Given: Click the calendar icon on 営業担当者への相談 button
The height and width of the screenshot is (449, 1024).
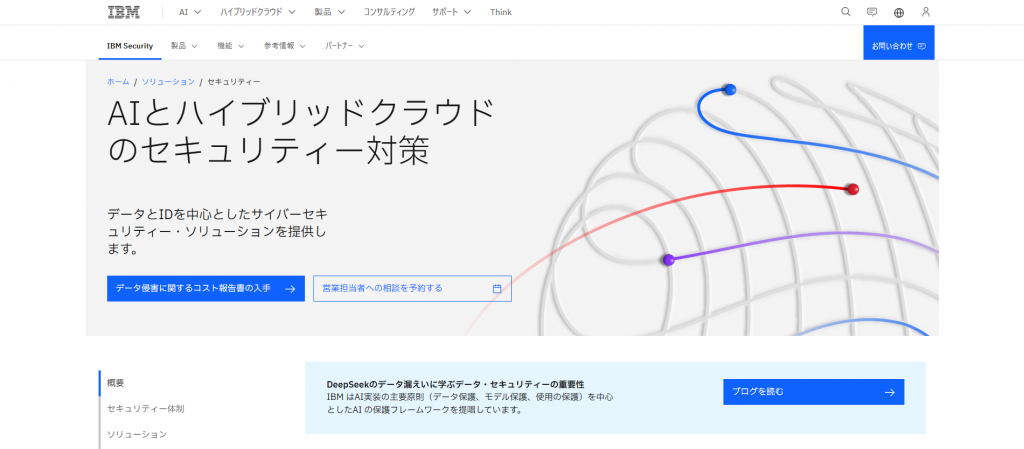Looking at the screenshot, I should point(497,288).
